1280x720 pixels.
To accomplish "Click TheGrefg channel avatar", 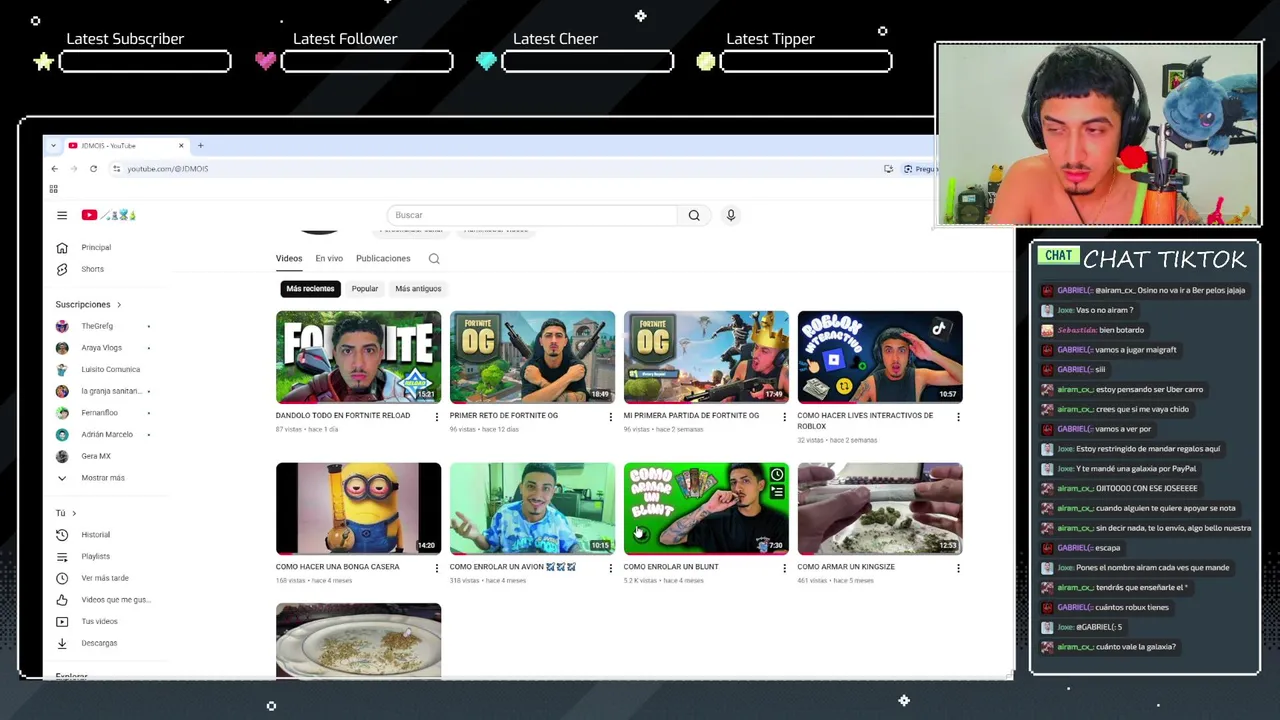I will tap(62, 326).
